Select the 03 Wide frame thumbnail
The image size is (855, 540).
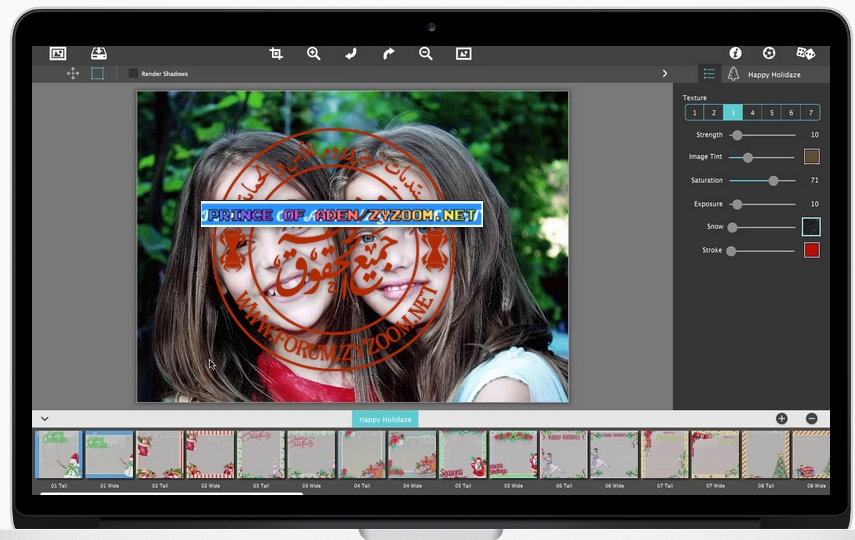[x=311, y=454]
